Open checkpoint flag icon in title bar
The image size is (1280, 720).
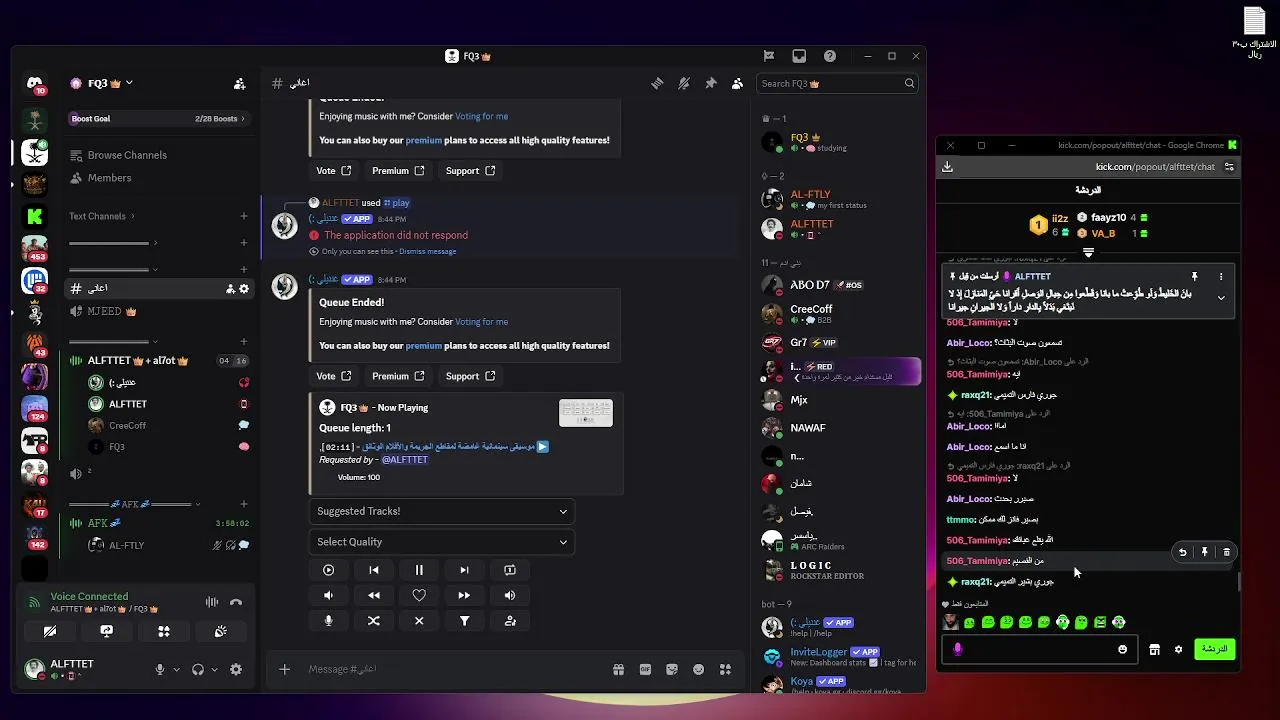769,56
